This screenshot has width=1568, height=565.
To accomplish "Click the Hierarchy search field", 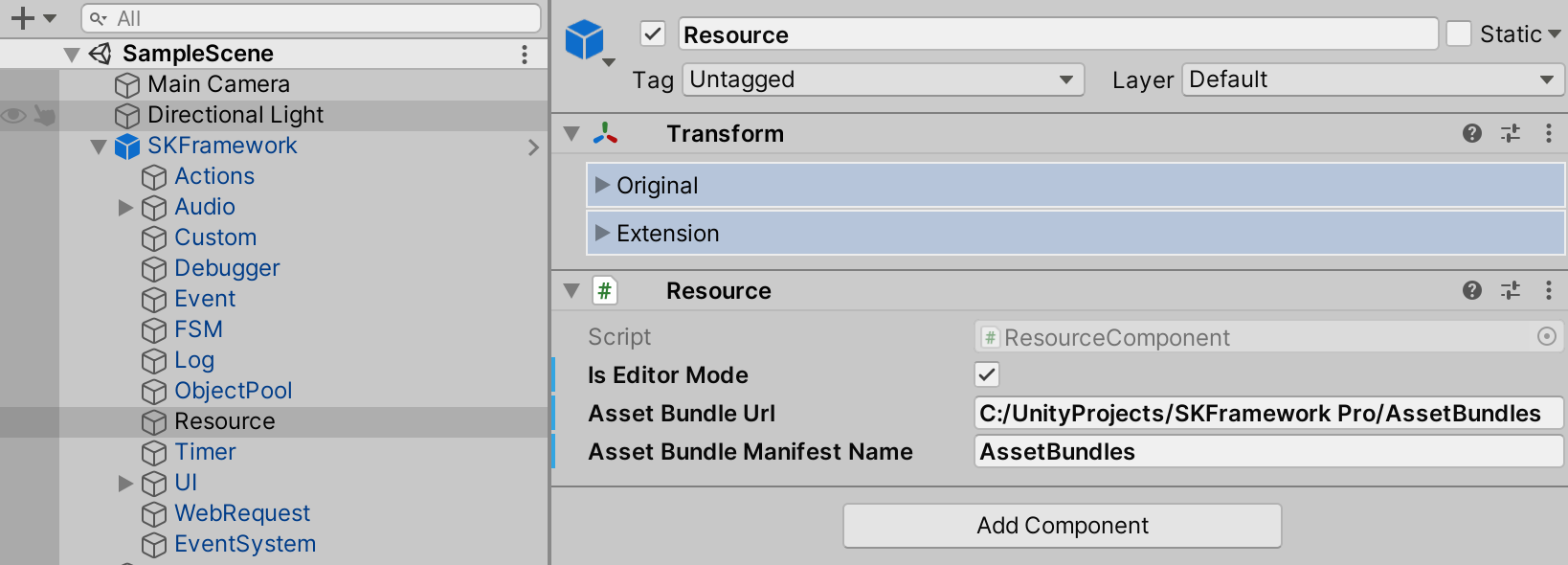I will (x=311, y=18).
